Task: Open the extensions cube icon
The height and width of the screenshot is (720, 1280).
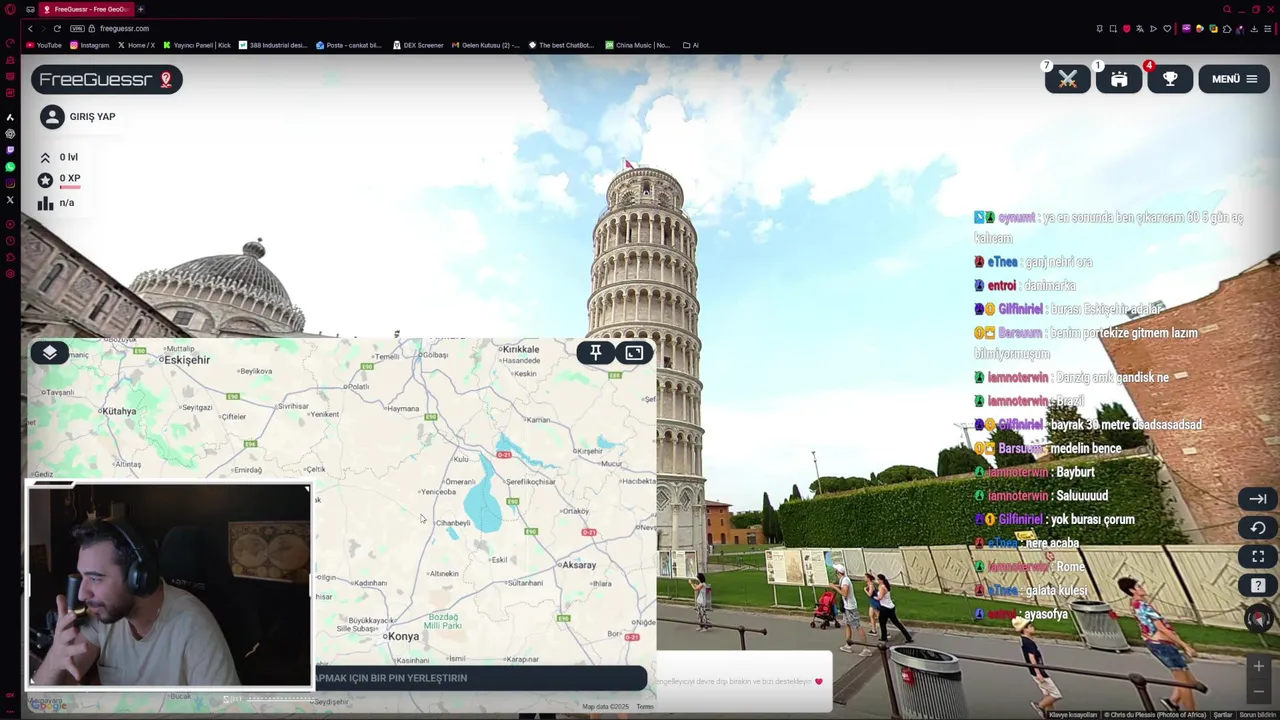Action: click(1225, 28)
